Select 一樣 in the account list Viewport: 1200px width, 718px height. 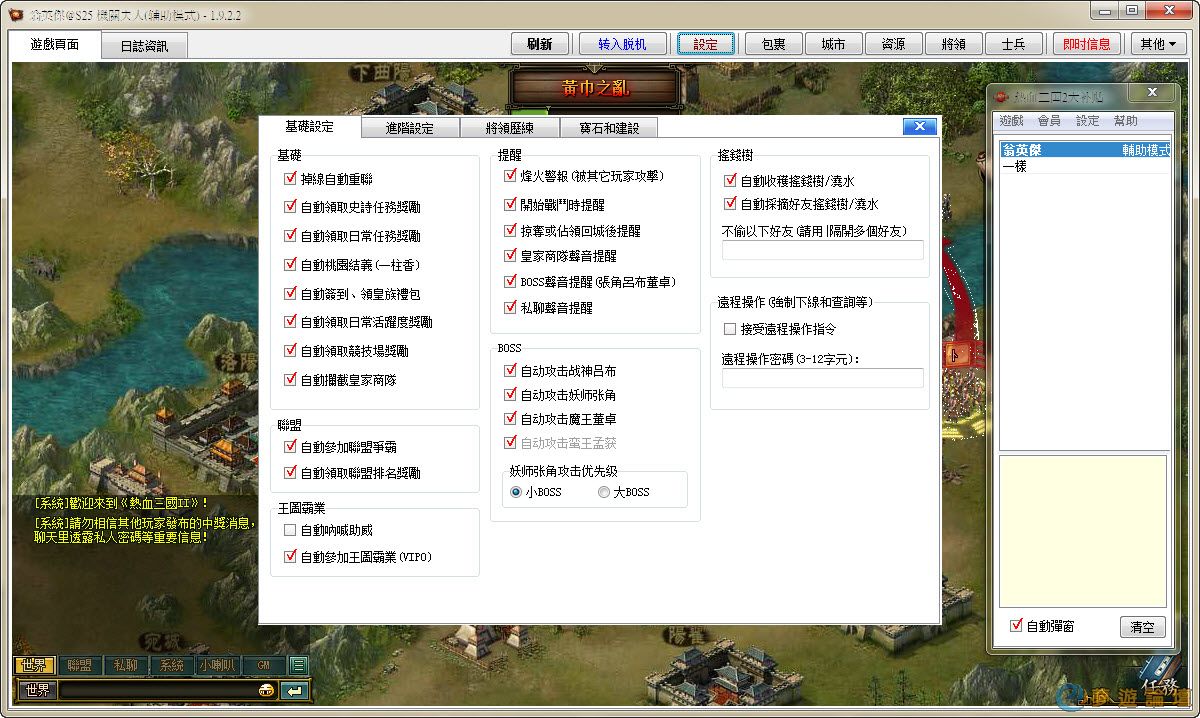click(1015, 166)
